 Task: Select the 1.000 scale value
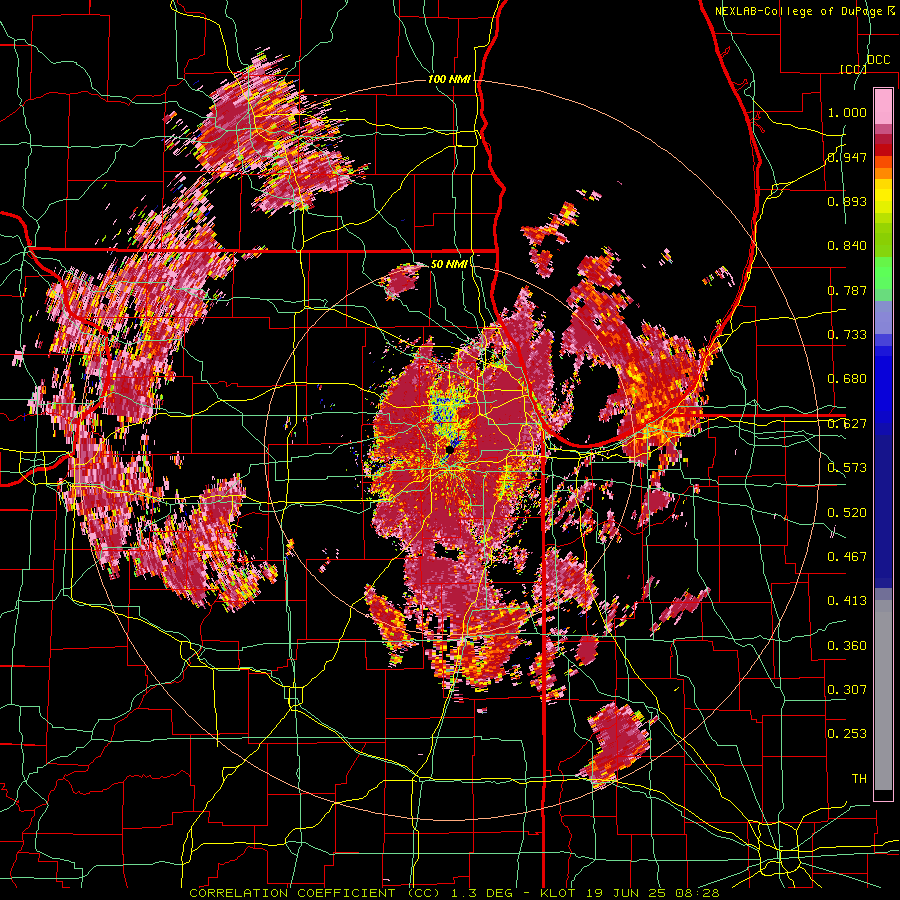click(x=847, y=112)
